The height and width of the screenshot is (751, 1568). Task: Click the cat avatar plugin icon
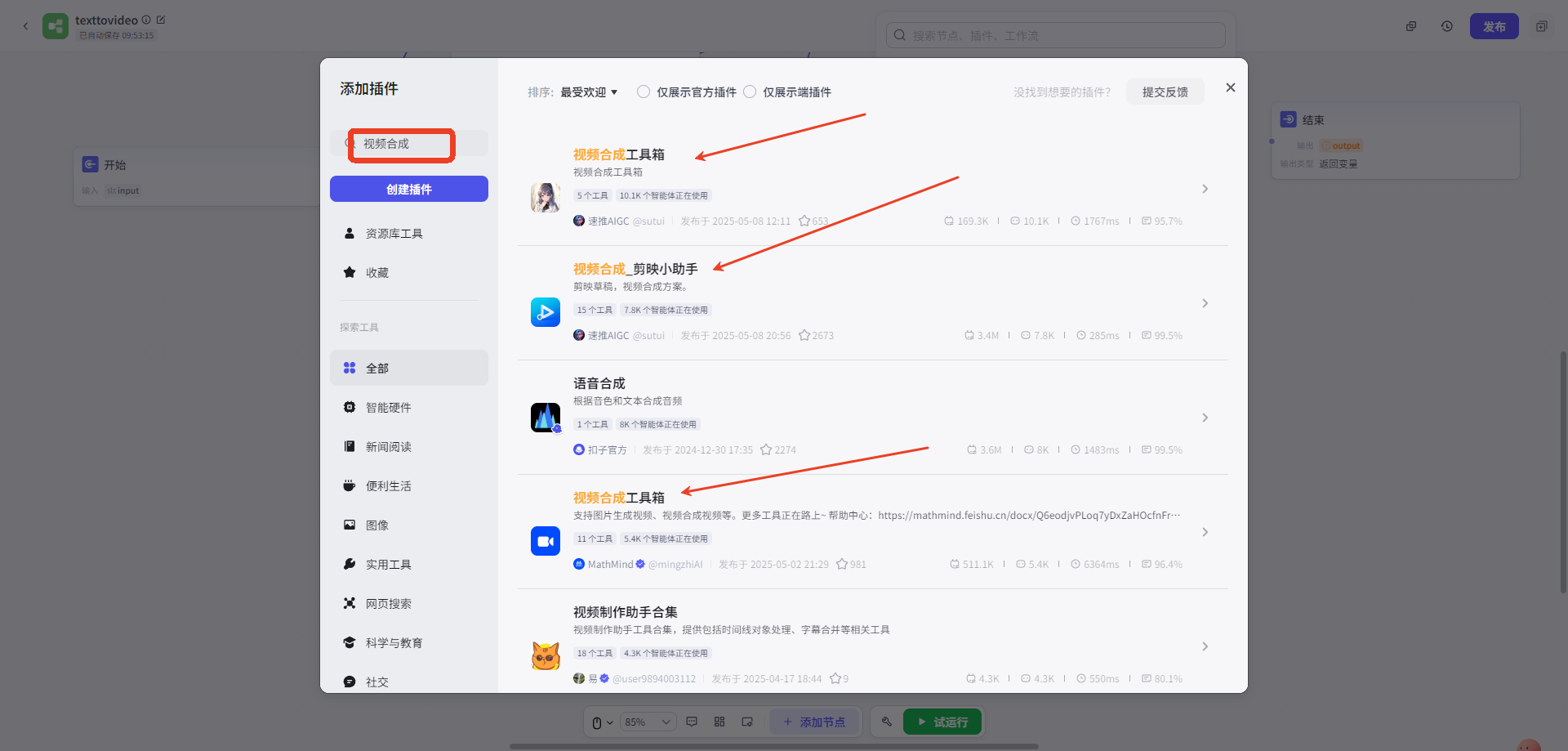[x=545, y=655]
